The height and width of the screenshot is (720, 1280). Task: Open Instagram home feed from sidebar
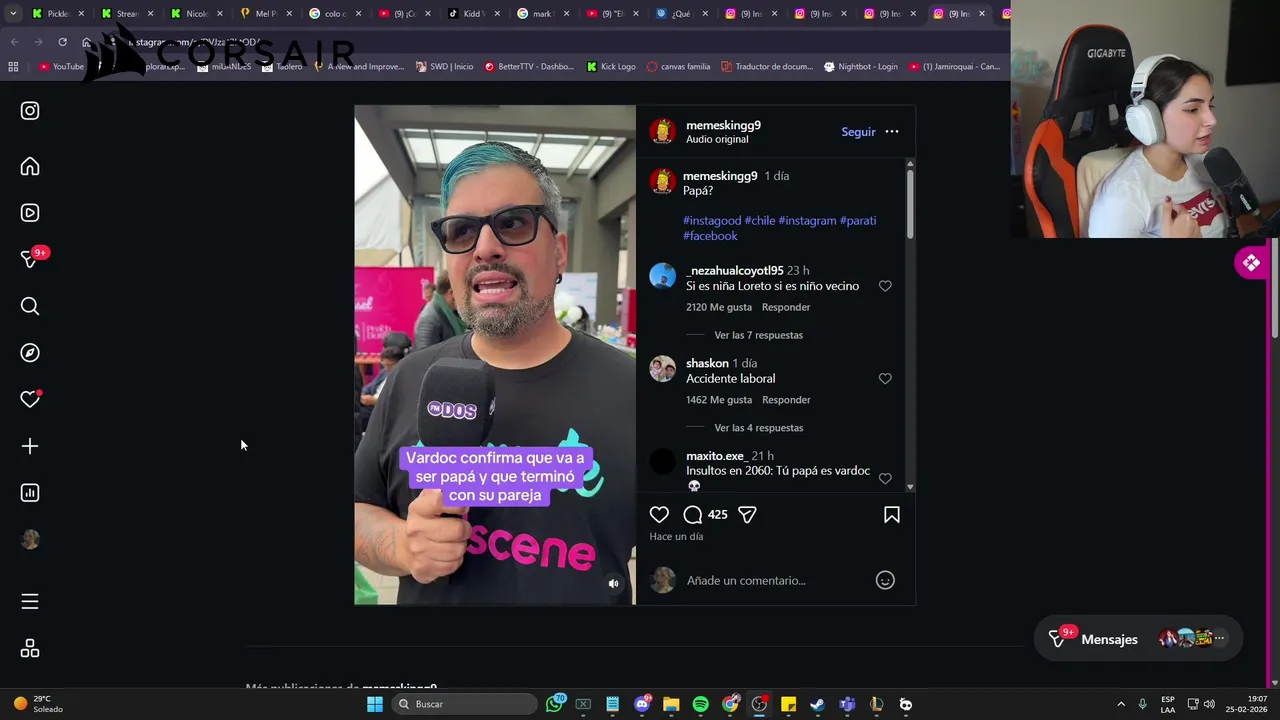30,167
